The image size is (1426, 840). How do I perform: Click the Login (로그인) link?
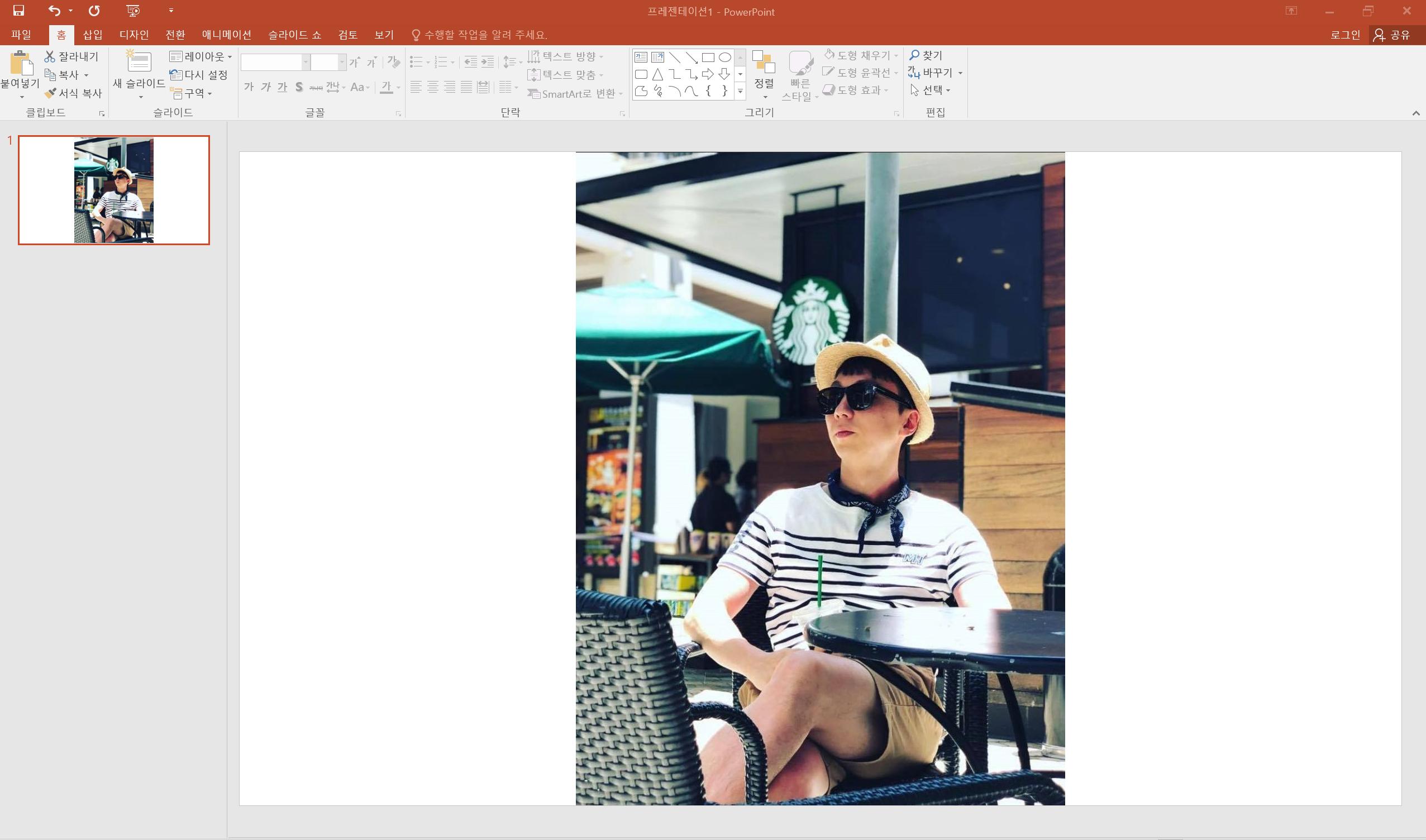pyautogui.click(x=1344, y=35)
